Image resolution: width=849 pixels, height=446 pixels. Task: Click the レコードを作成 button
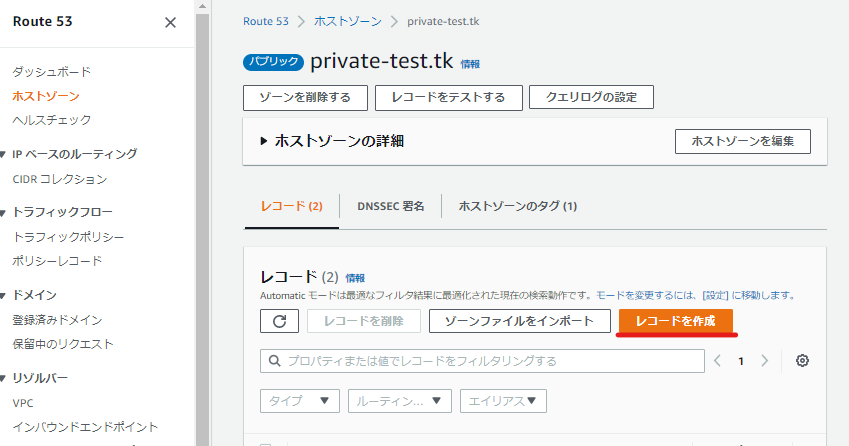point(675,321)
